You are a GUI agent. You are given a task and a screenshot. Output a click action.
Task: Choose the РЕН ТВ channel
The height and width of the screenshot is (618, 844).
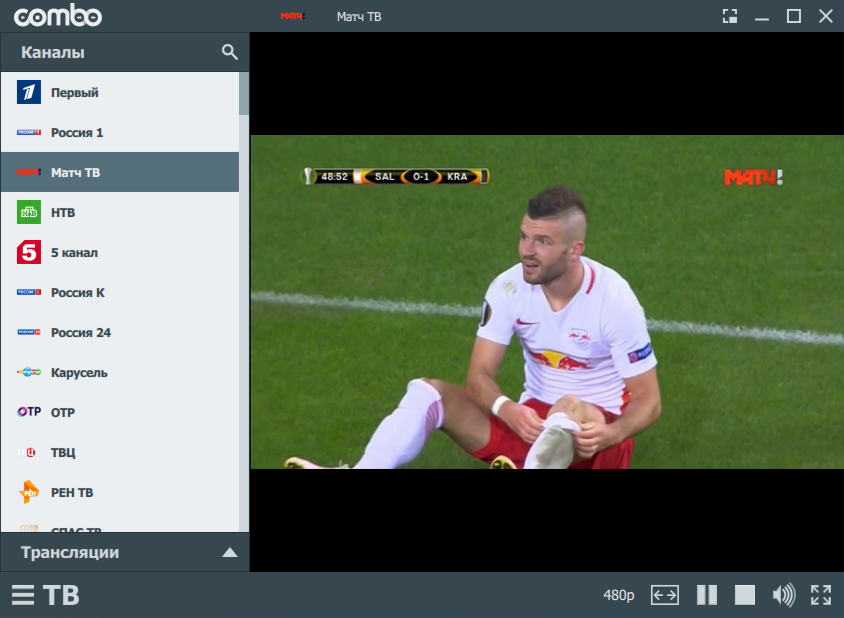point(72,493)
